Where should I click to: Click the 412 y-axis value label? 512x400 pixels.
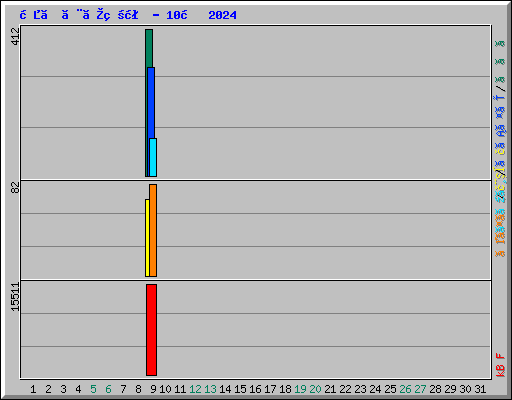click(15, 36)
